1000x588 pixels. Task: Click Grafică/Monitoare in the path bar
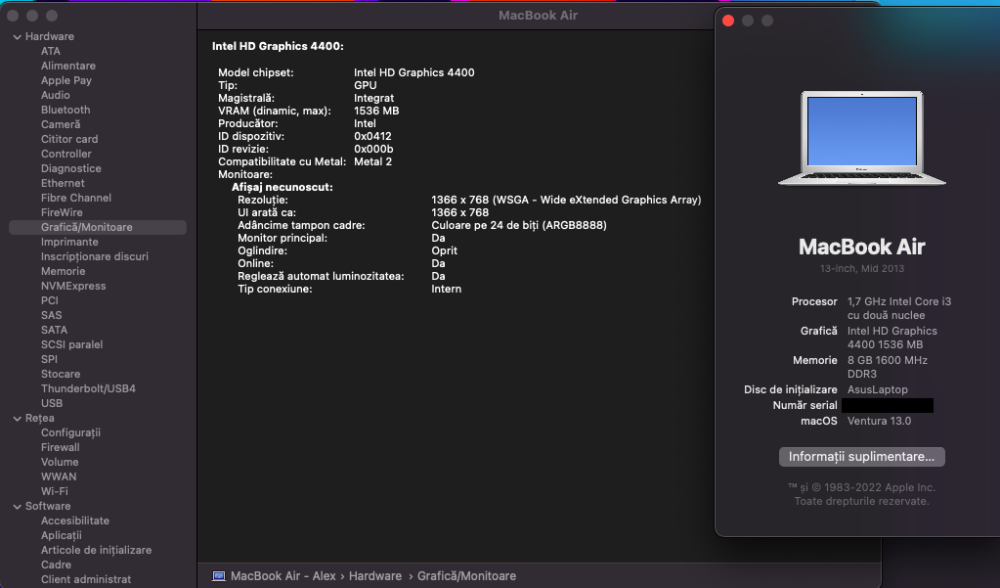click(467, 576)
